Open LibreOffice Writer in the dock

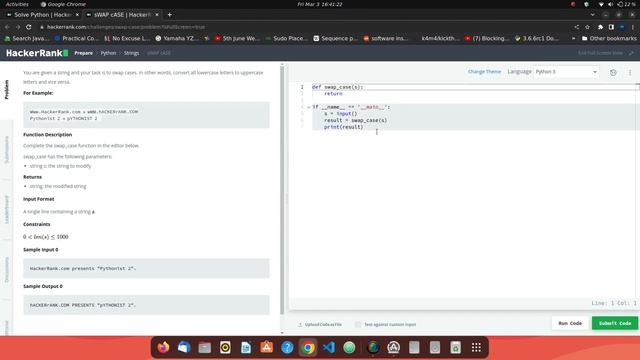point(246,347)
